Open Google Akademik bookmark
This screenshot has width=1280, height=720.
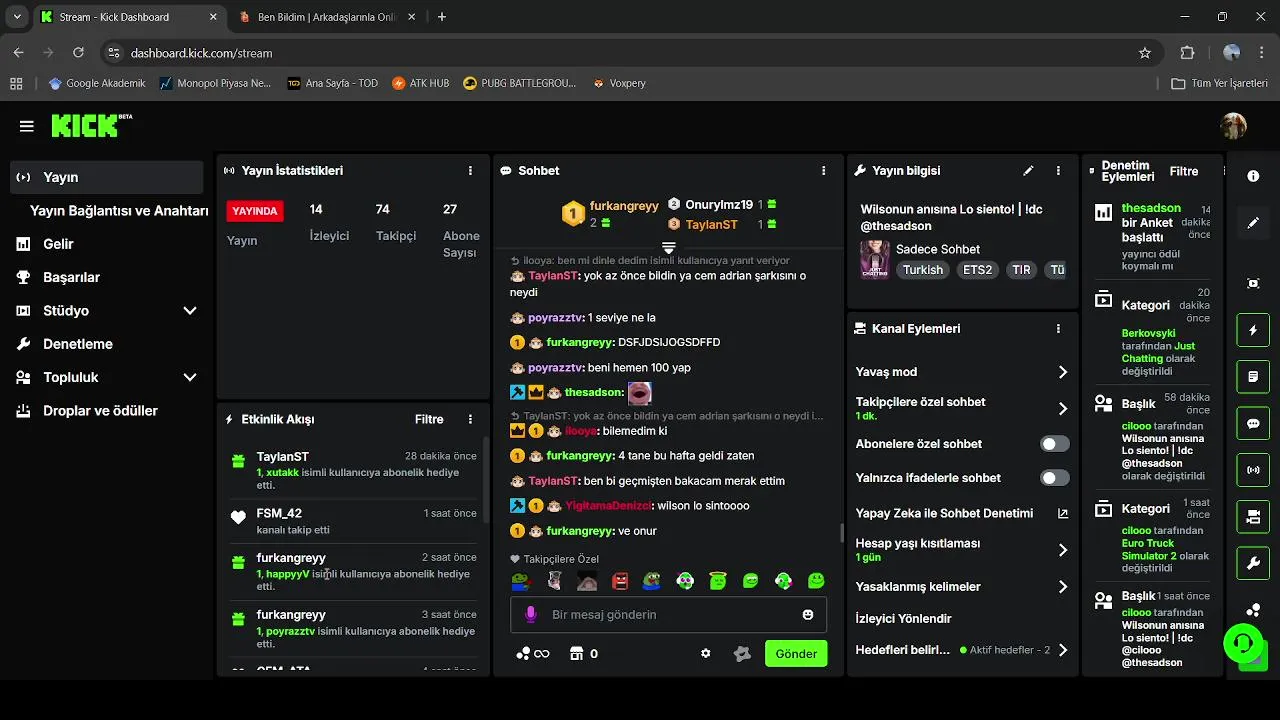[x=97, y=84]
